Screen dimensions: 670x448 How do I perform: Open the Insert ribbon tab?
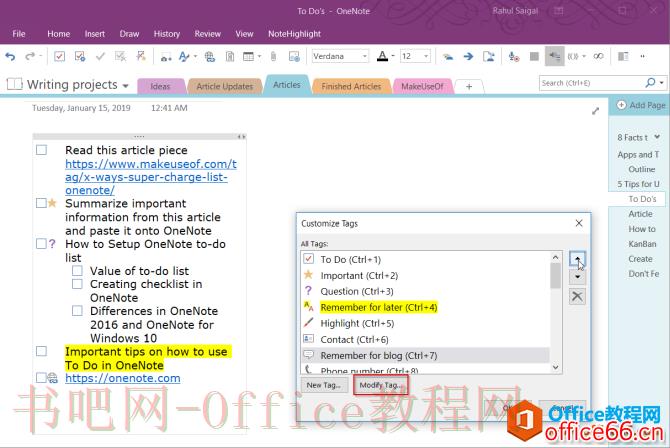[94, 34]
